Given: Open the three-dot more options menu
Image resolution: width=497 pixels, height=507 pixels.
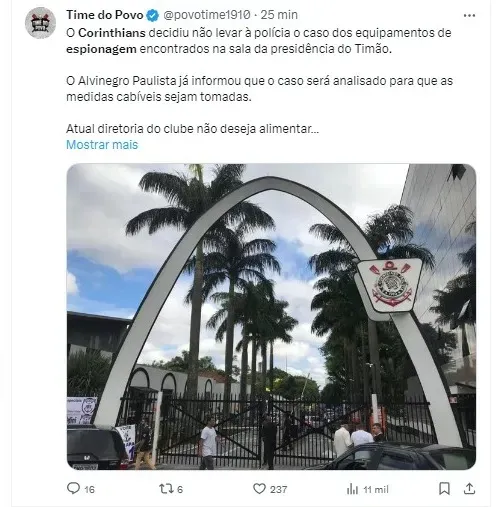Looking at the screenshot, I should 469,15.
